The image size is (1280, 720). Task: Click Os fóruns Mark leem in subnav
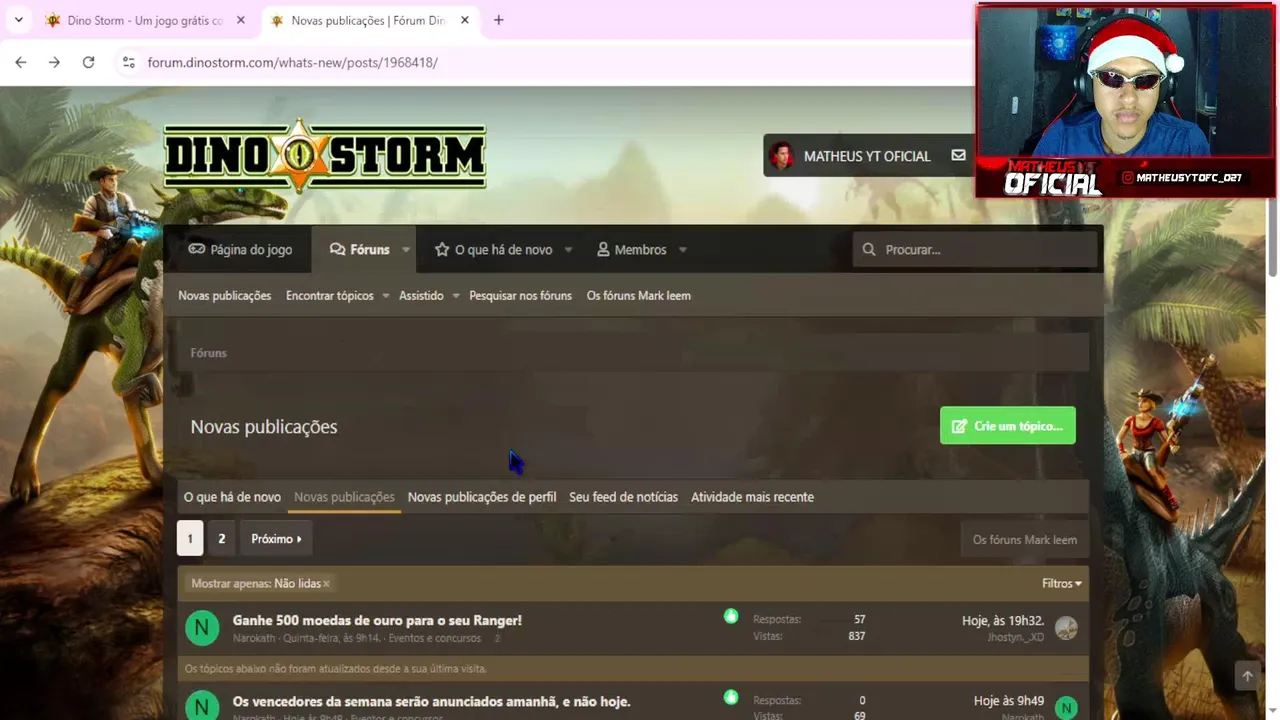[638, 295]
